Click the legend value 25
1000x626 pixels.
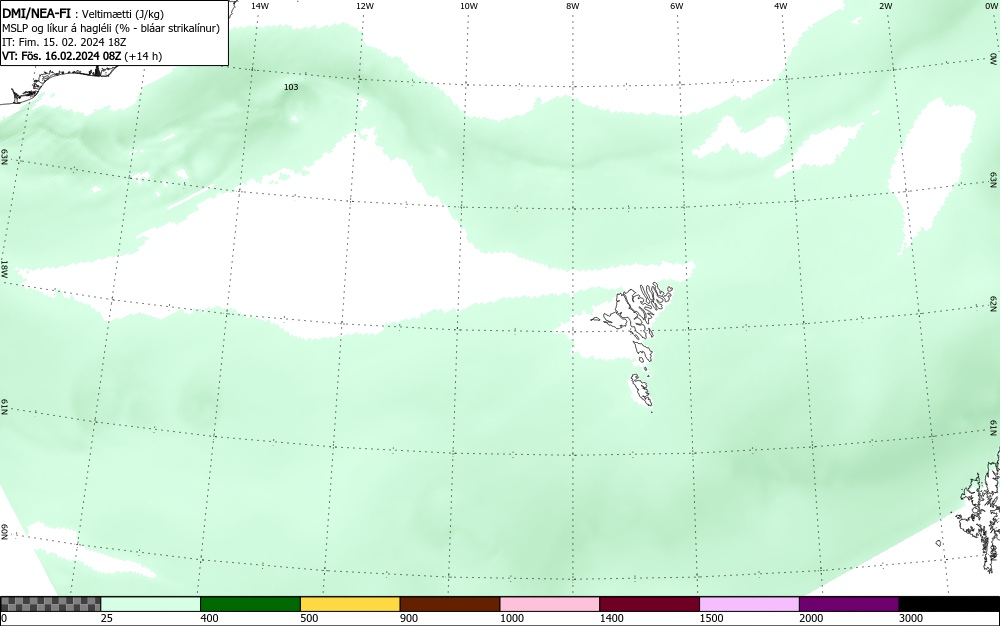(x=107, y=618)
